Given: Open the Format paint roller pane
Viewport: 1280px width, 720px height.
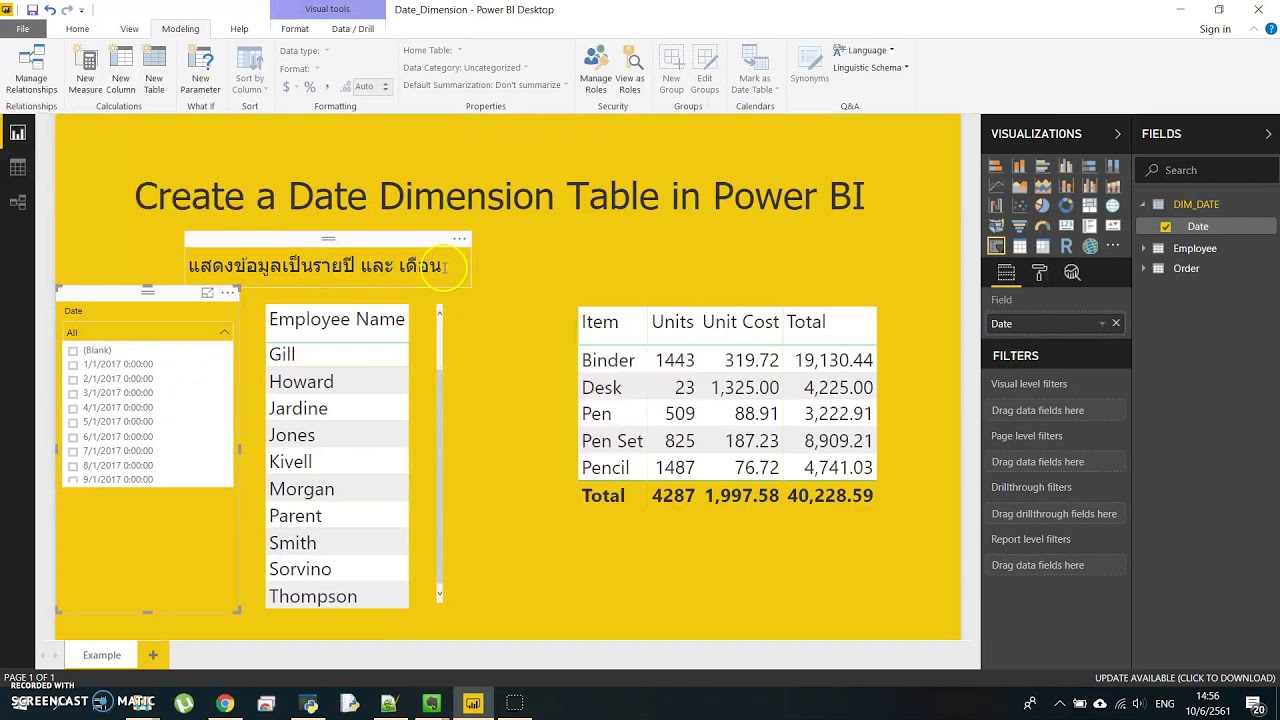Looking at the screenshot, I should click(1040, 272).
